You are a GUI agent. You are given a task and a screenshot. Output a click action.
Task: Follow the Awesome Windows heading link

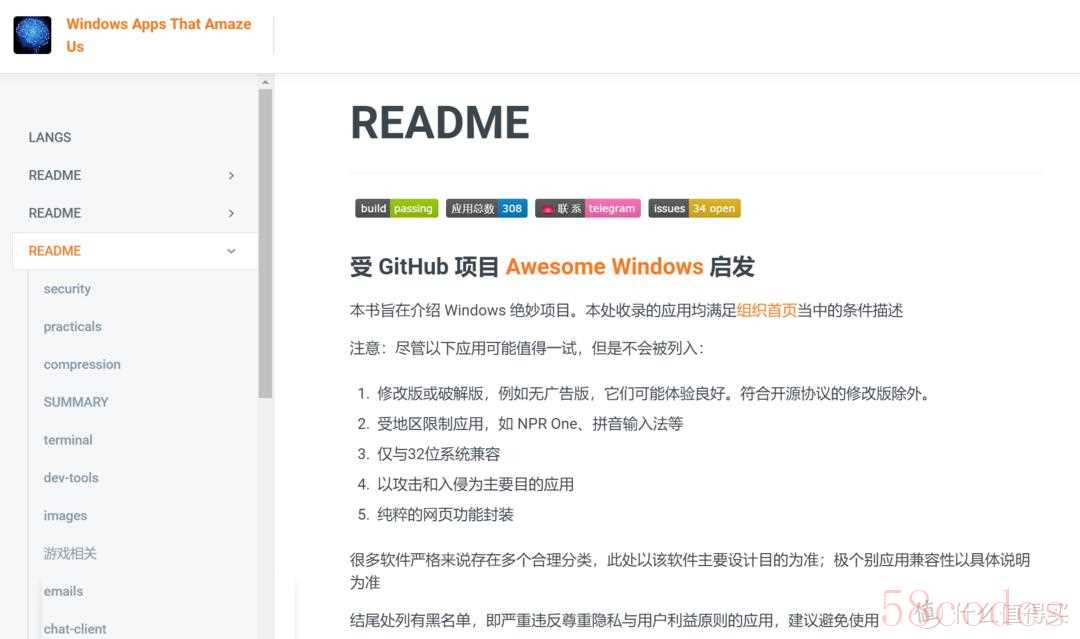[604, 266]
